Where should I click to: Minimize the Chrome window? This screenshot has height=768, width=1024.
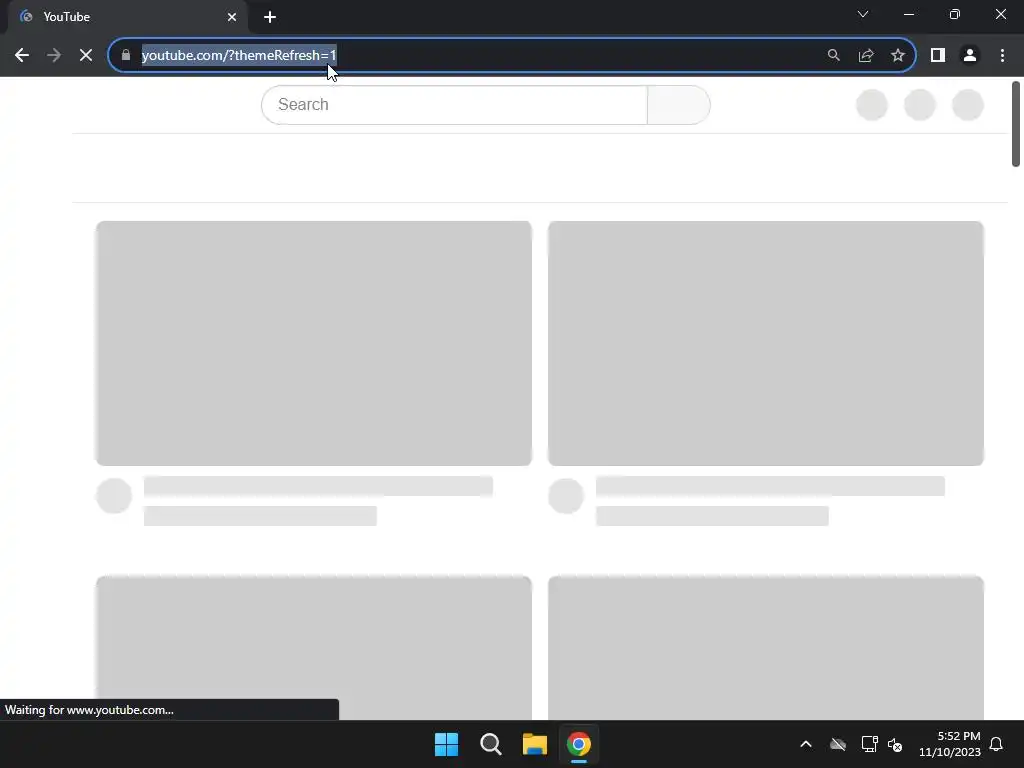[x=909, y=14]
